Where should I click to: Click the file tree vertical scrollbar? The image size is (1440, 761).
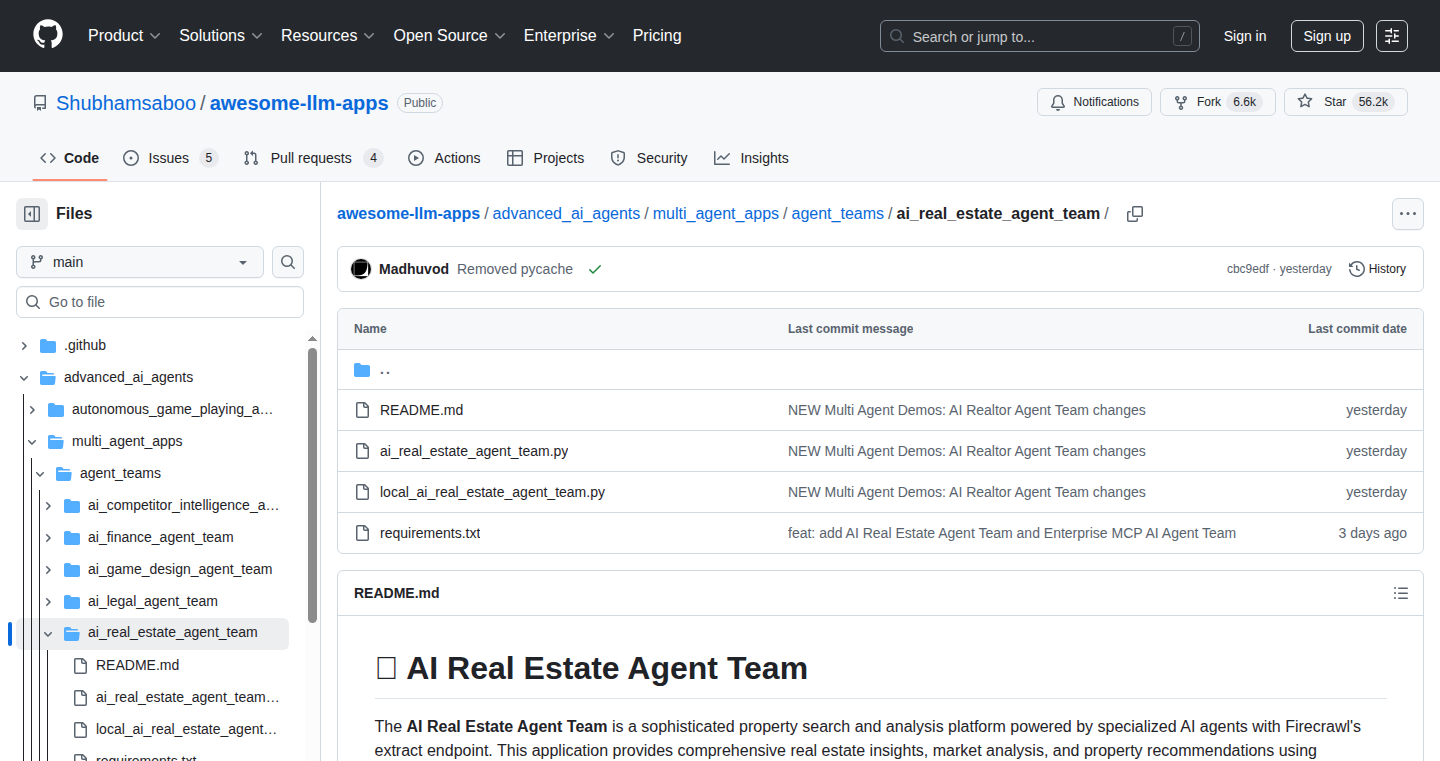[312, 484]
